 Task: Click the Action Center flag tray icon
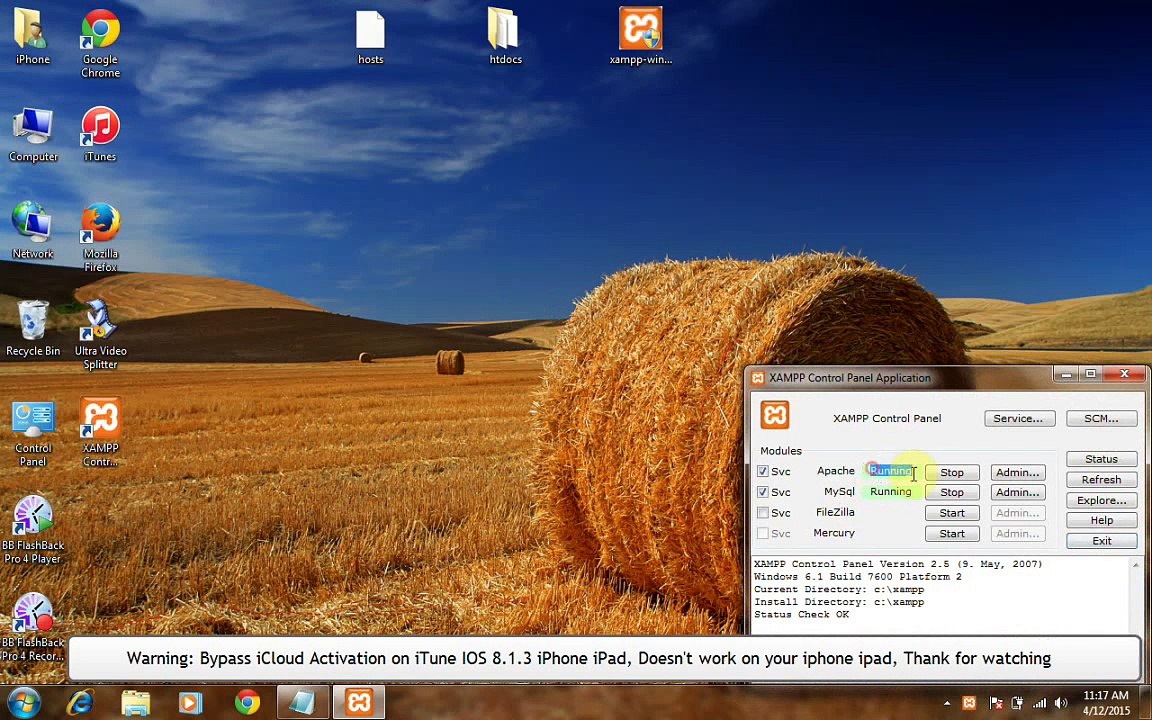(996, 703)
